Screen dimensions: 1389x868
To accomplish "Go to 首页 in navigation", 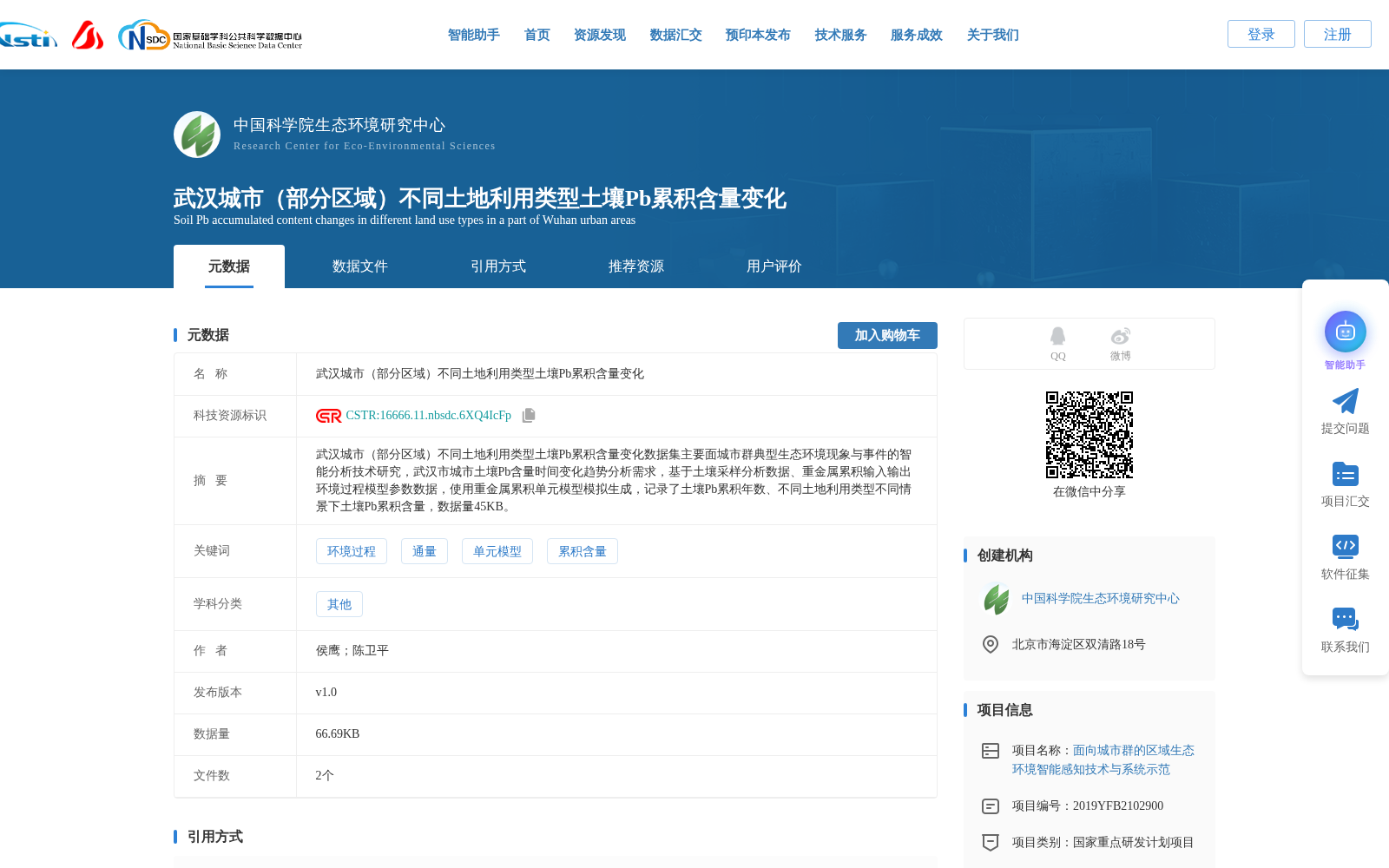I will (x=537, y=35).
